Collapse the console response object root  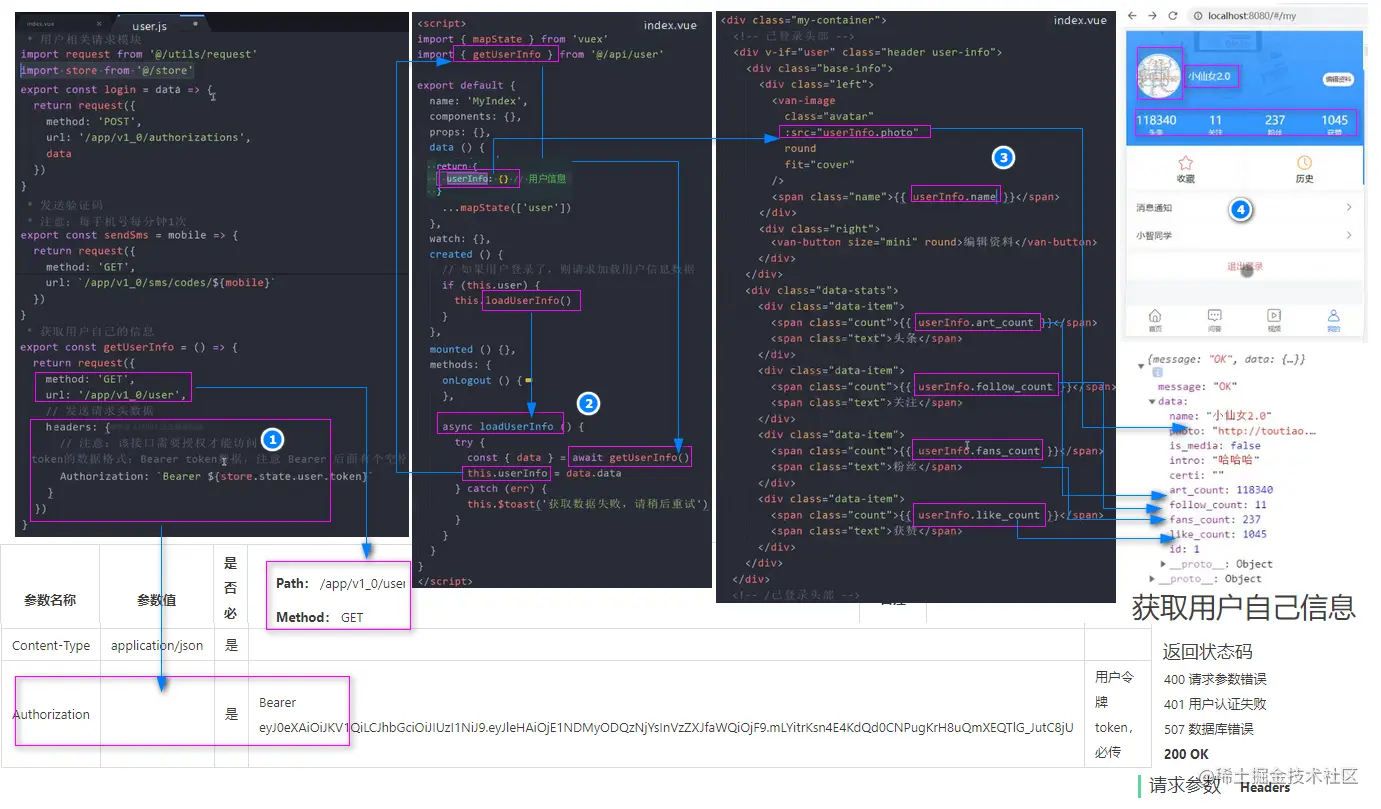point(1142,364)
